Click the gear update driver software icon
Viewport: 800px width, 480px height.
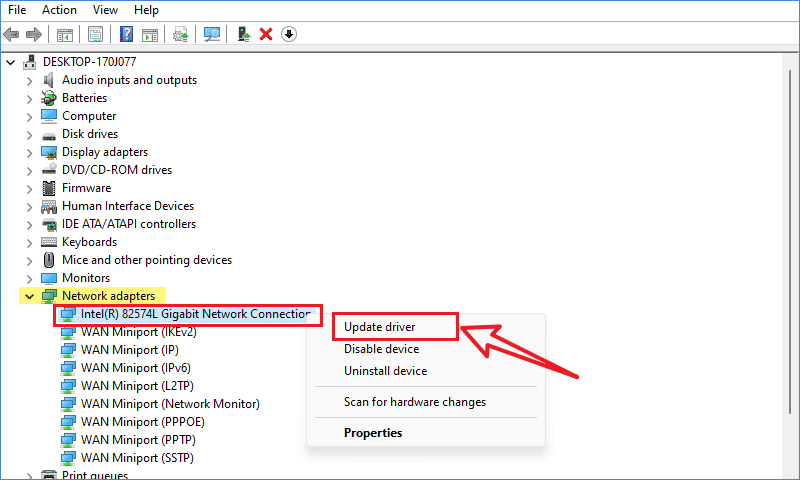pos(181,35)
